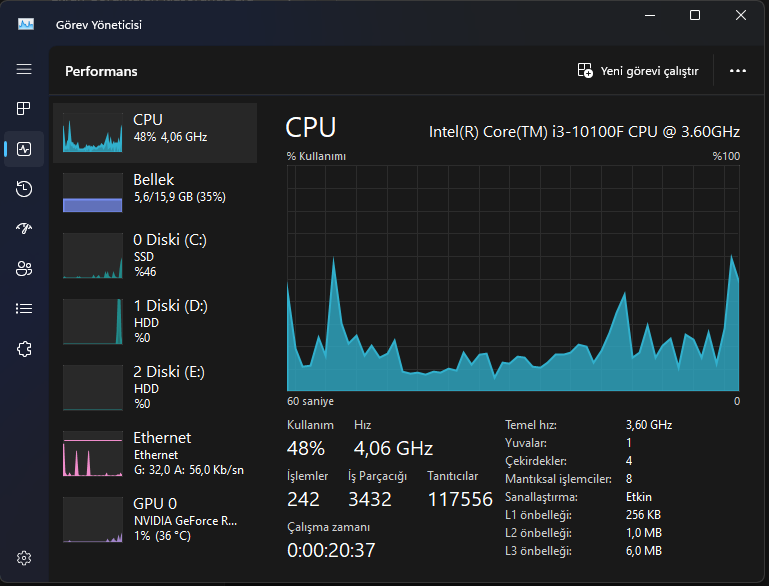Click the Task Manager app icon in title bar
Image resolution: width=769 pixels, height=586 pixels.
26,23
